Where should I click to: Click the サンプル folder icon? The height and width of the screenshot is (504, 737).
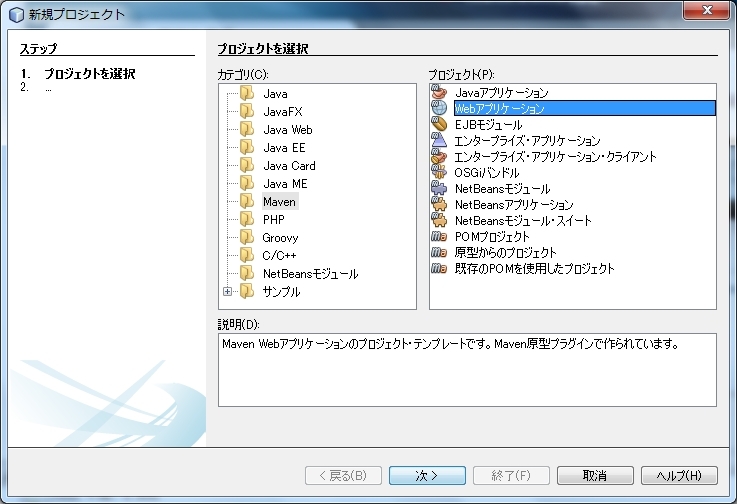pyautogui.click(x=247, y=291)
